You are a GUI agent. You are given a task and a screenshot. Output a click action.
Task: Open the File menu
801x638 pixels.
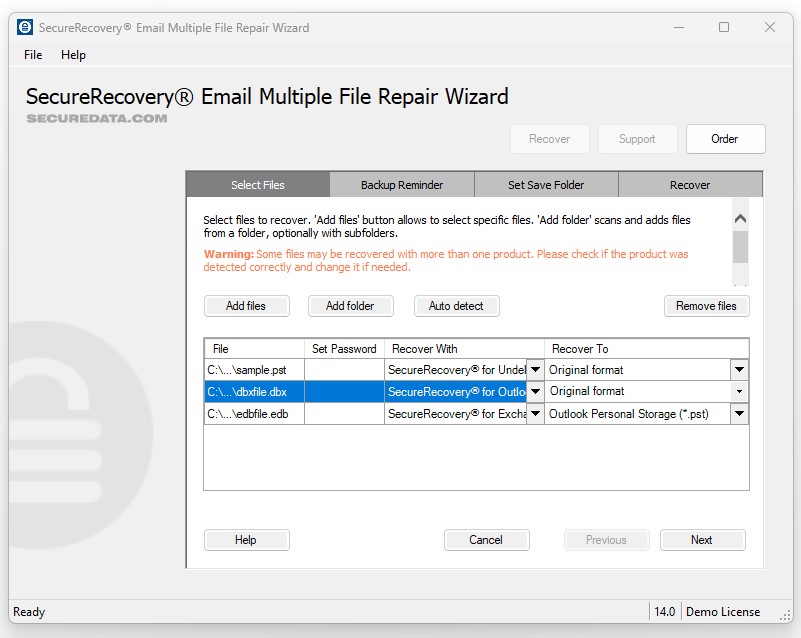(33, 55)
